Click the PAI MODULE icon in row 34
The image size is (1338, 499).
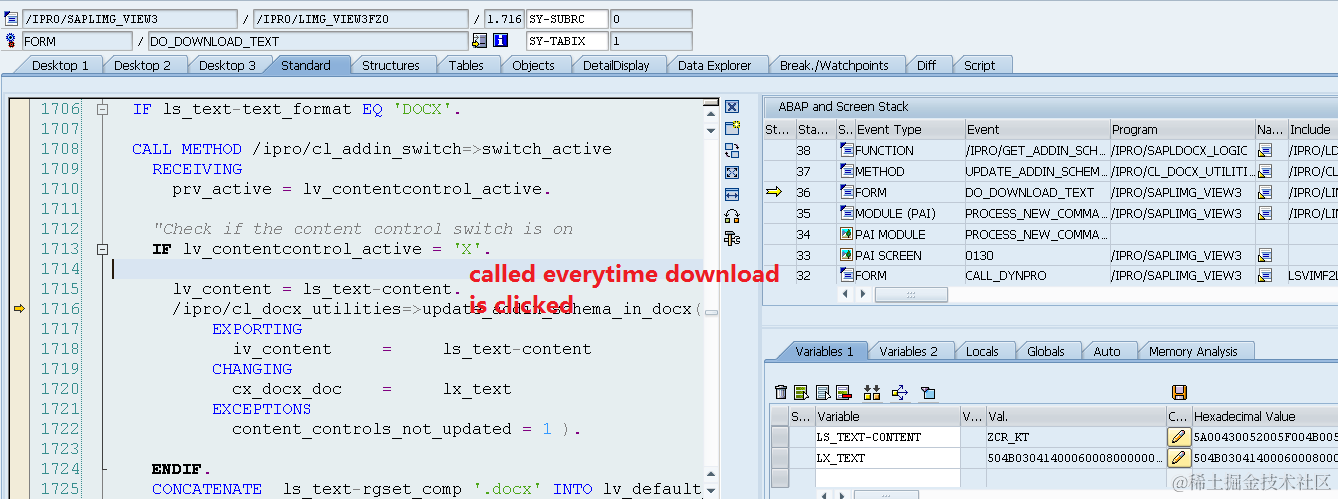coord(846,234)
